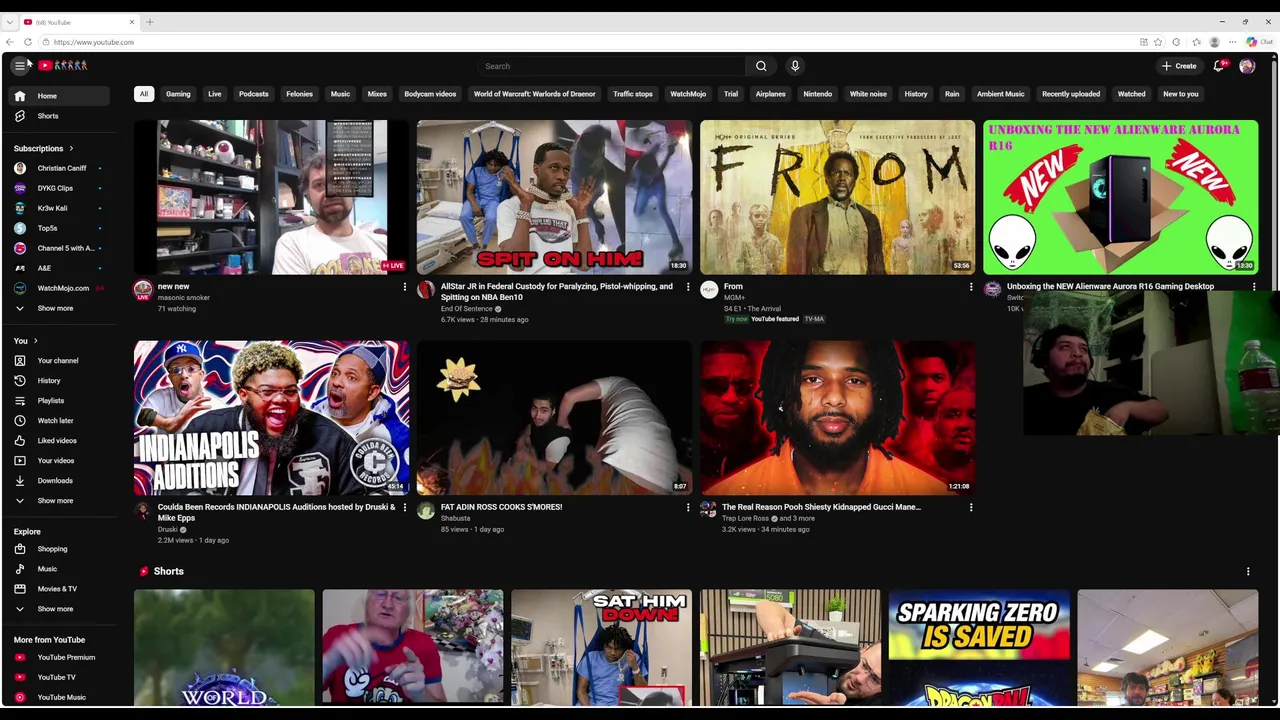Viewport: 1280px width, 720px height.
Task: Open Liked videos list
Action: click(x=60, y=441)
